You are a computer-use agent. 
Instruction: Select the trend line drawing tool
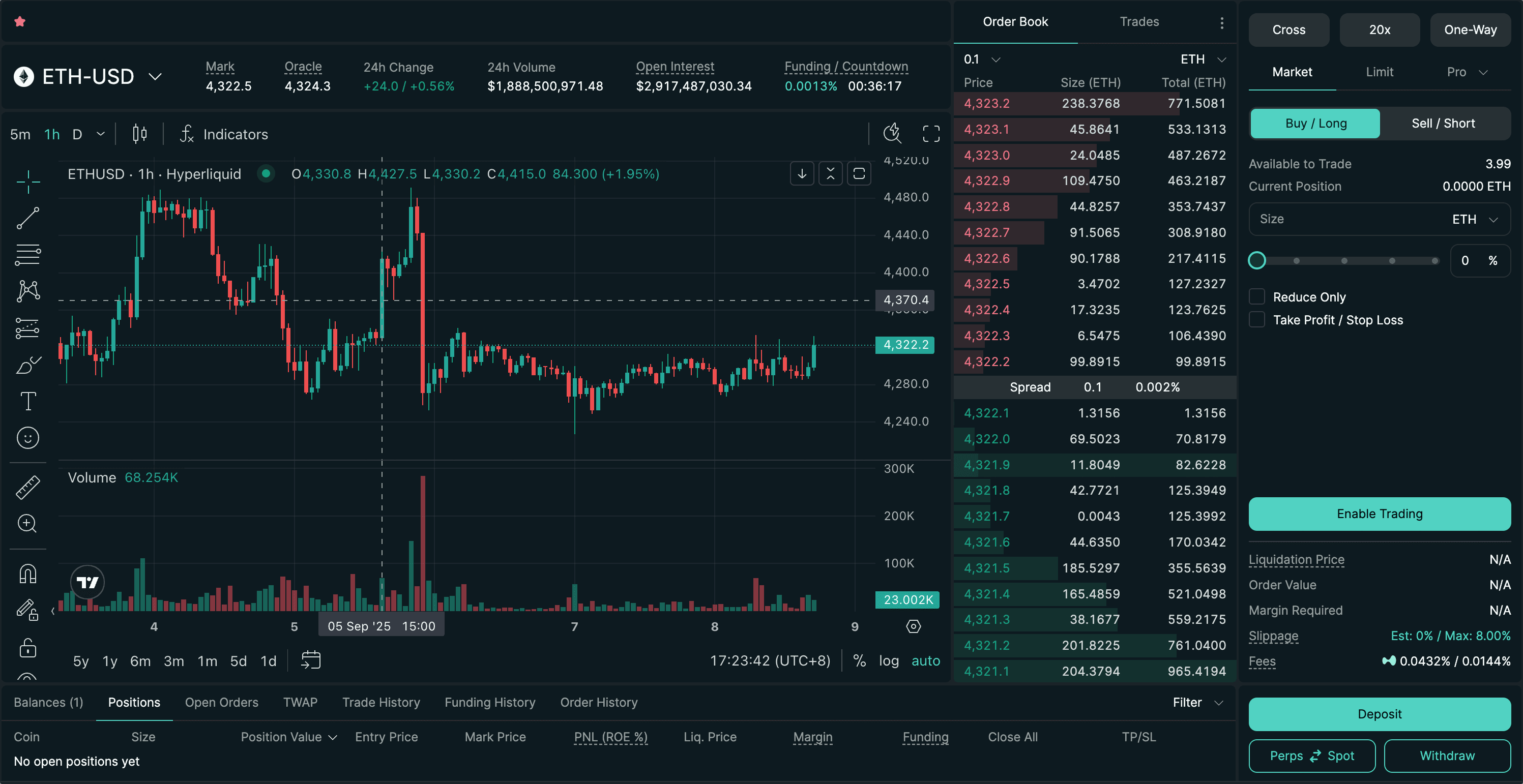[28, 218]
